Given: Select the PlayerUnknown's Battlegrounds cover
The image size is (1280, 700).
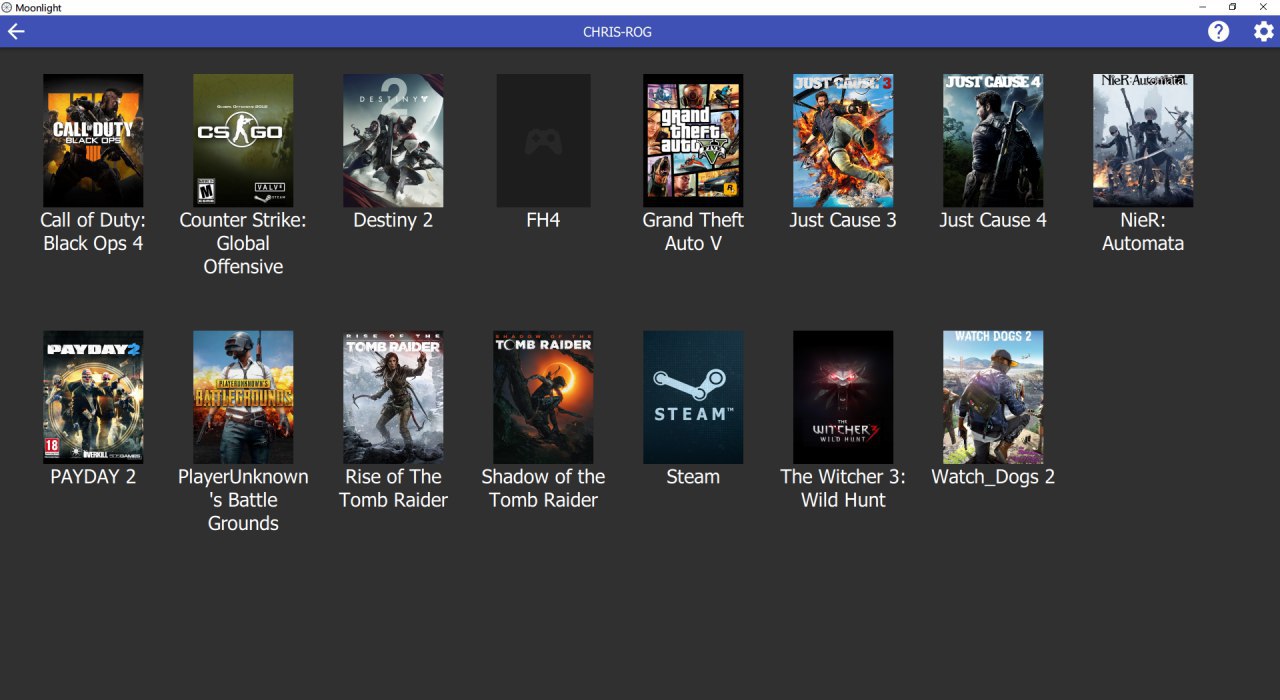Looking at the screenshot, I should click(x=243, y=397).
